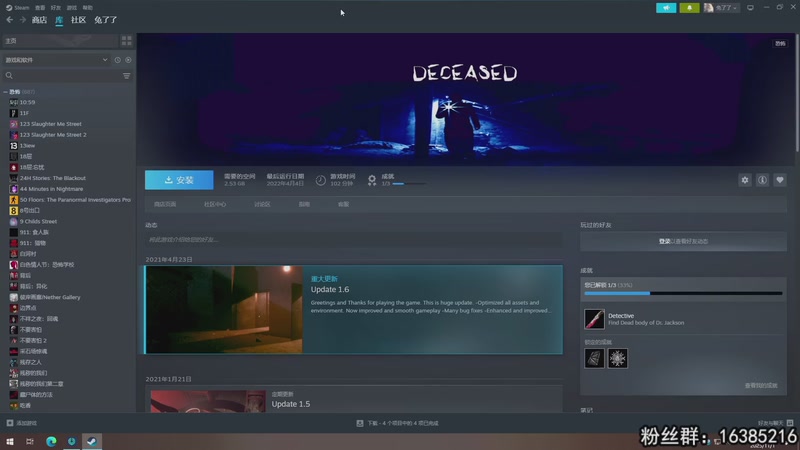Click the recent activity clock filter icon
Image resolution: width=800 pixels, height=450 pixels.
pos(117,60)
